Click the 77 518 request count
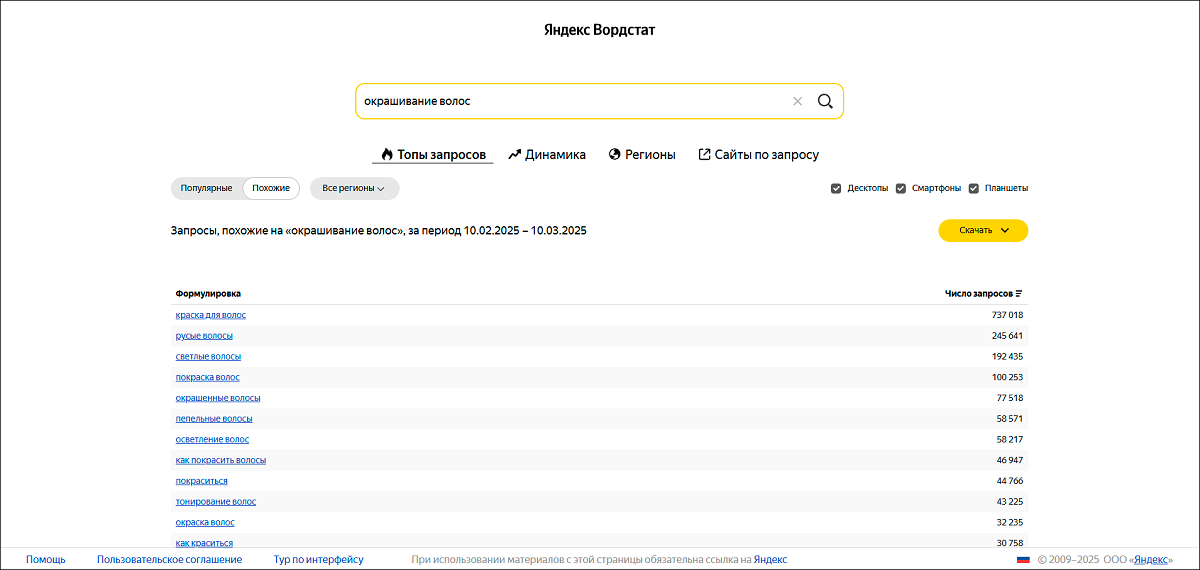The width and height of the screenshot is (1200, 570). 1010,398
